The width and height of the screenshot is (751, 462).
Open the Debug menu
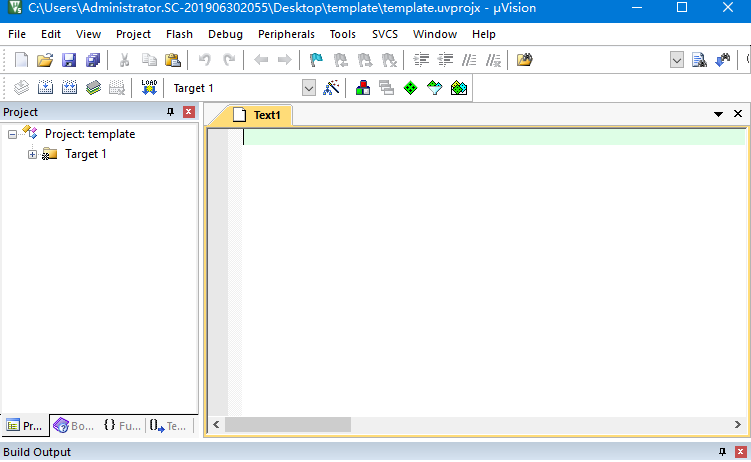[x=225, y=34]
